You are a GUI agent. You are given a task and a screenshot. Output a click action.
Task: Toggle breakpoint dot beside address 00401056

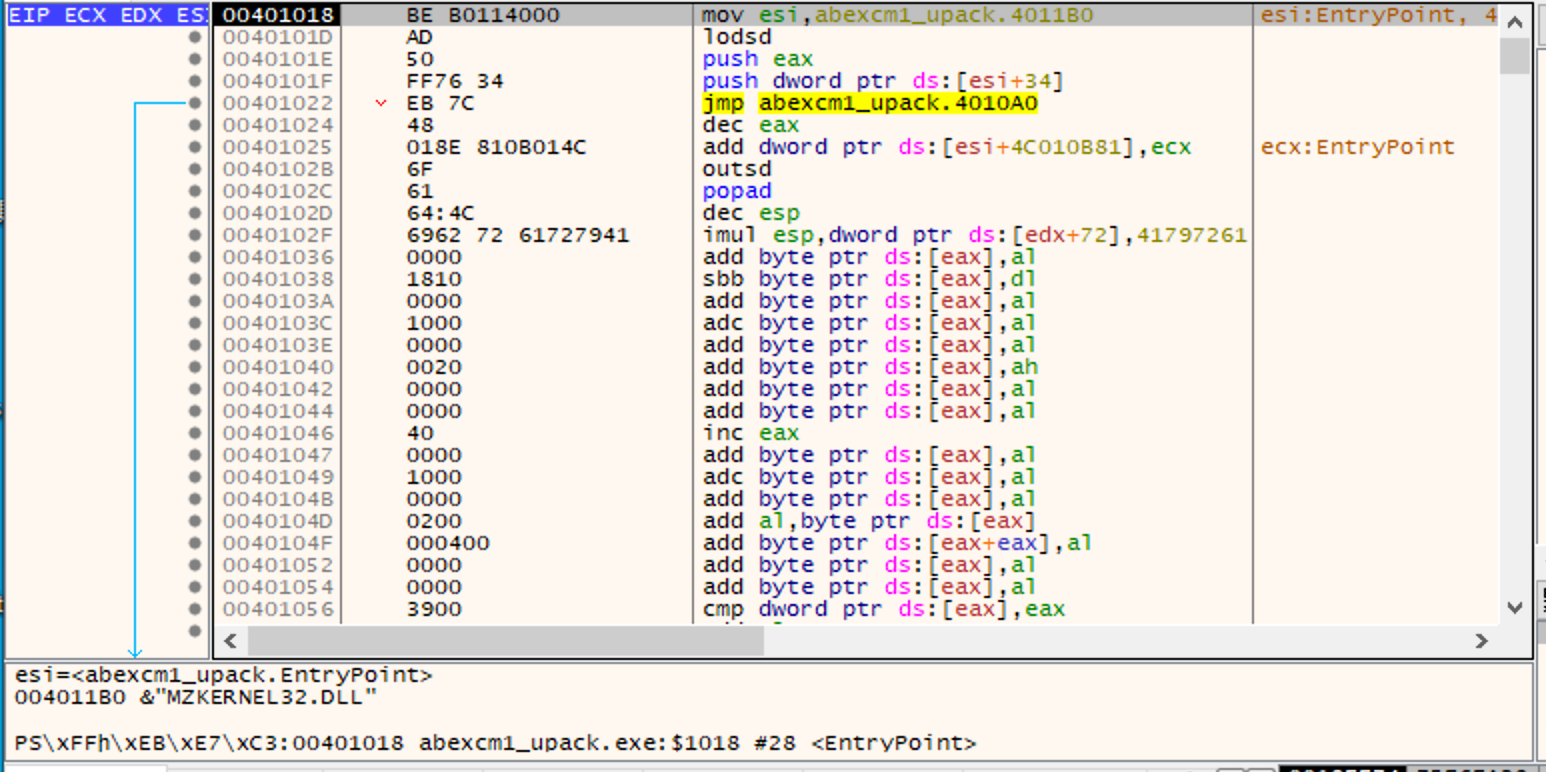[195, 609]
